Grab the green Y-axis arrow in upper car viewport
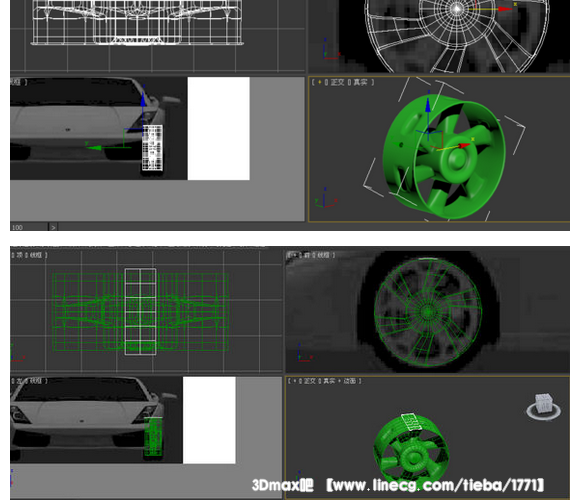This screenshot has width=573, height=502. 96,148
